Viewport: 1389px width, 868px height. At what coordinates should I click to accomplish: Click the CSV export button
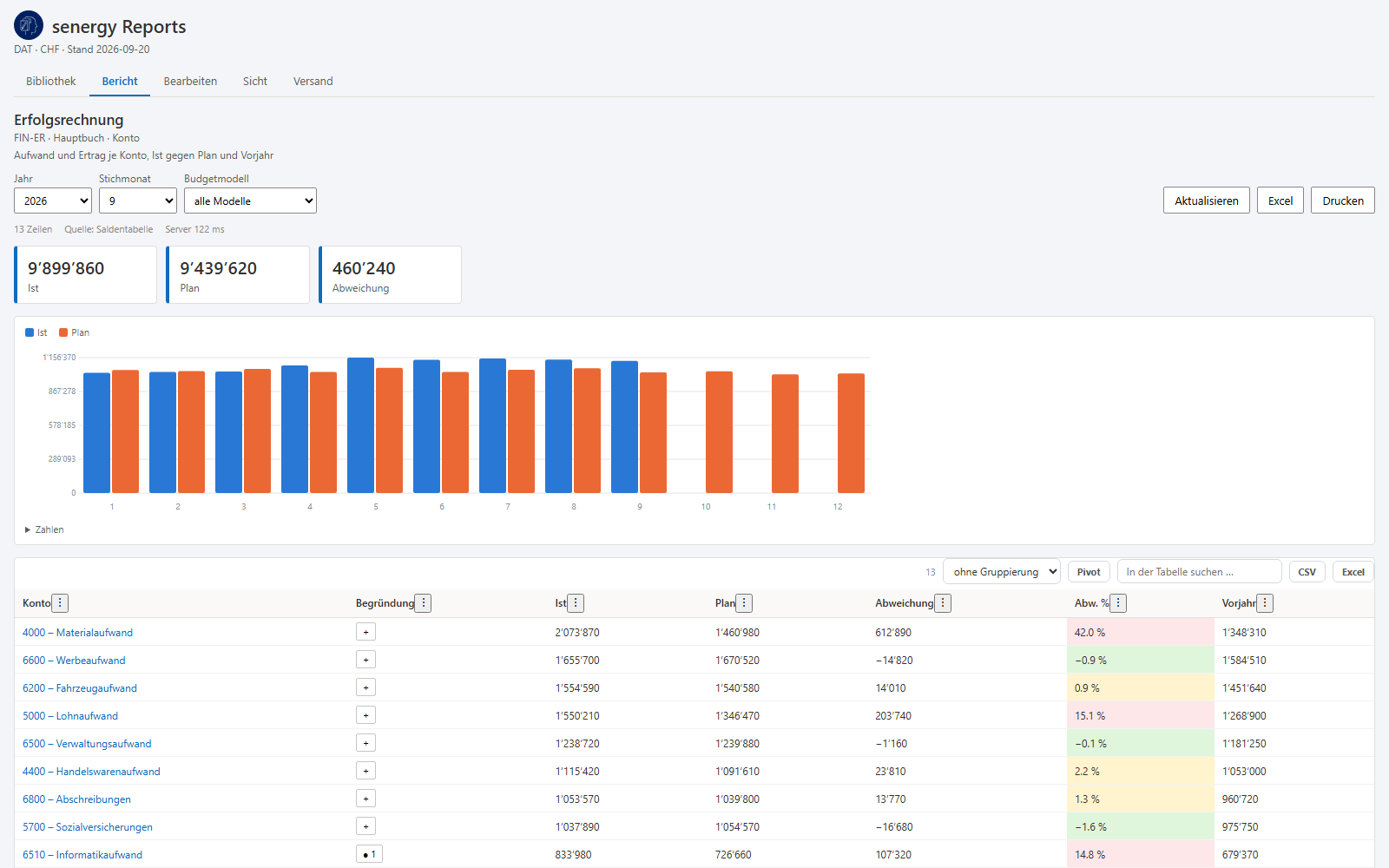pos(1307,572)
